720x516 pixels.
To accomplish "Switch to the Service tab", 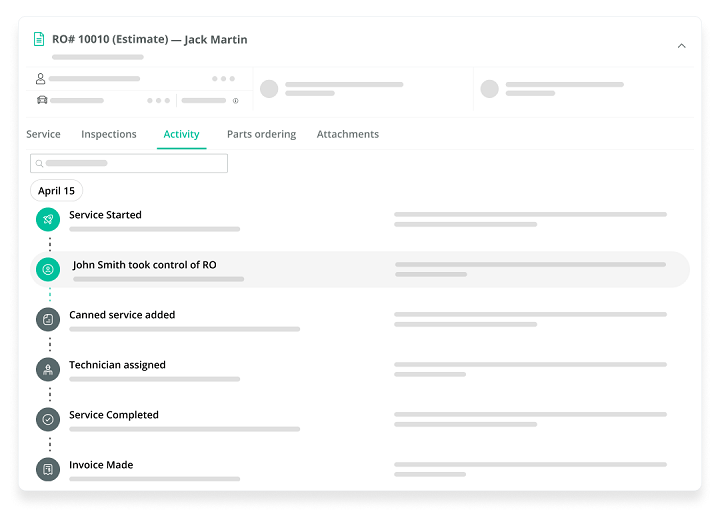I will coord(43,134).
